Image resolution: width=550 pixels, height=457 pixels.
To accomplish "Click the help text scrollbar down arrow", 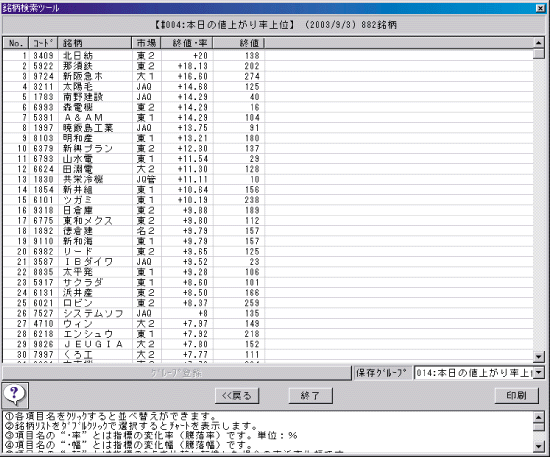I will (539, 446).
